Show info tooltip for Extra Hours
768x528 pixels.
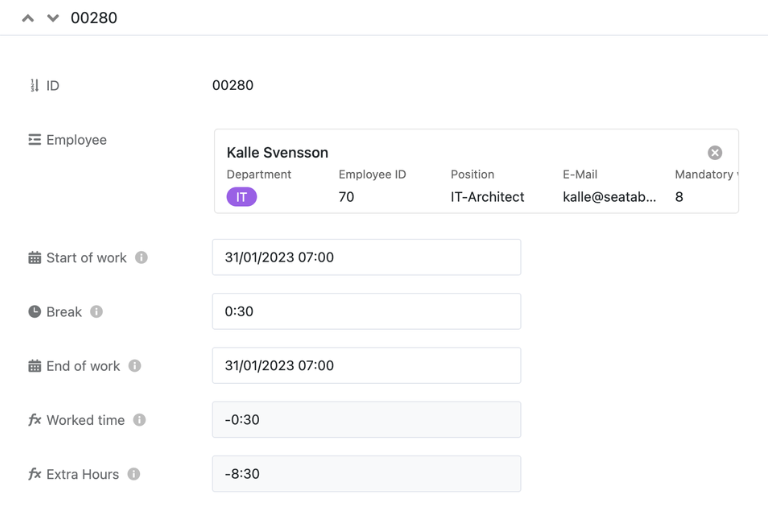[133, 474]
